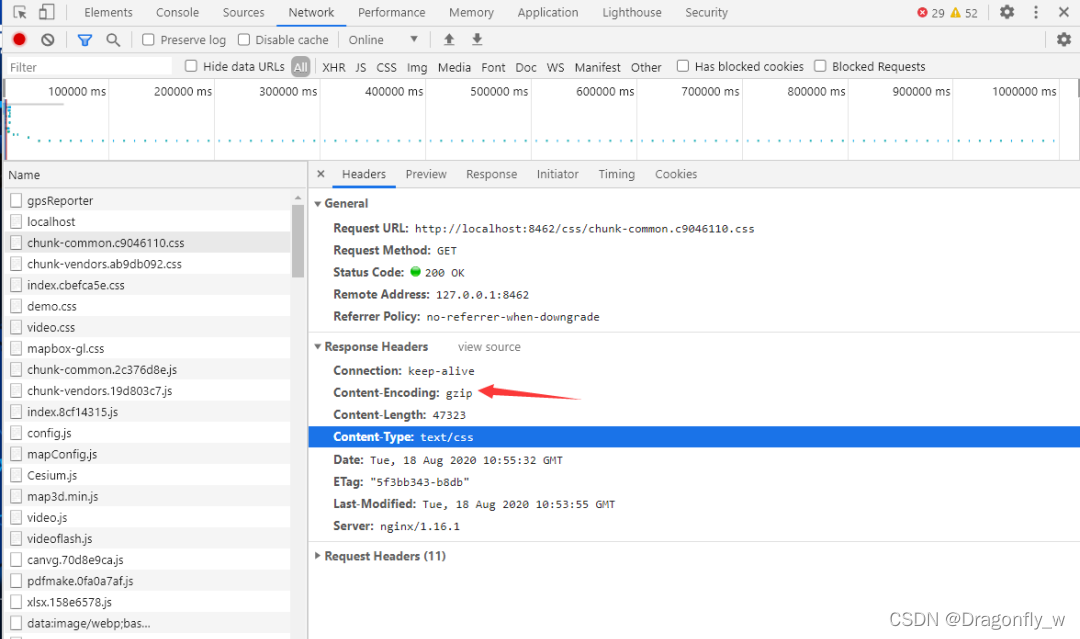Open the Online throttling dropdown
The height and width of the screenshot is (639, 1080).
(x=383, y=40)
